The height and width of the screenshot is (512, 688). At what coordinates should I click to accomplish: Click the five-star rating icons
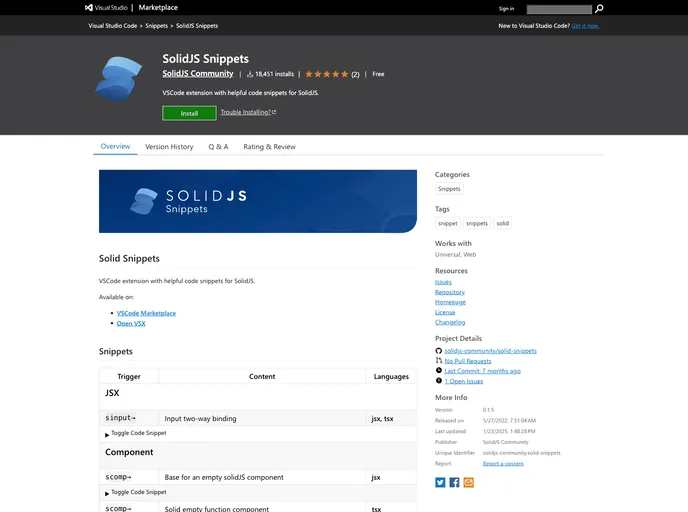(326, 74)
